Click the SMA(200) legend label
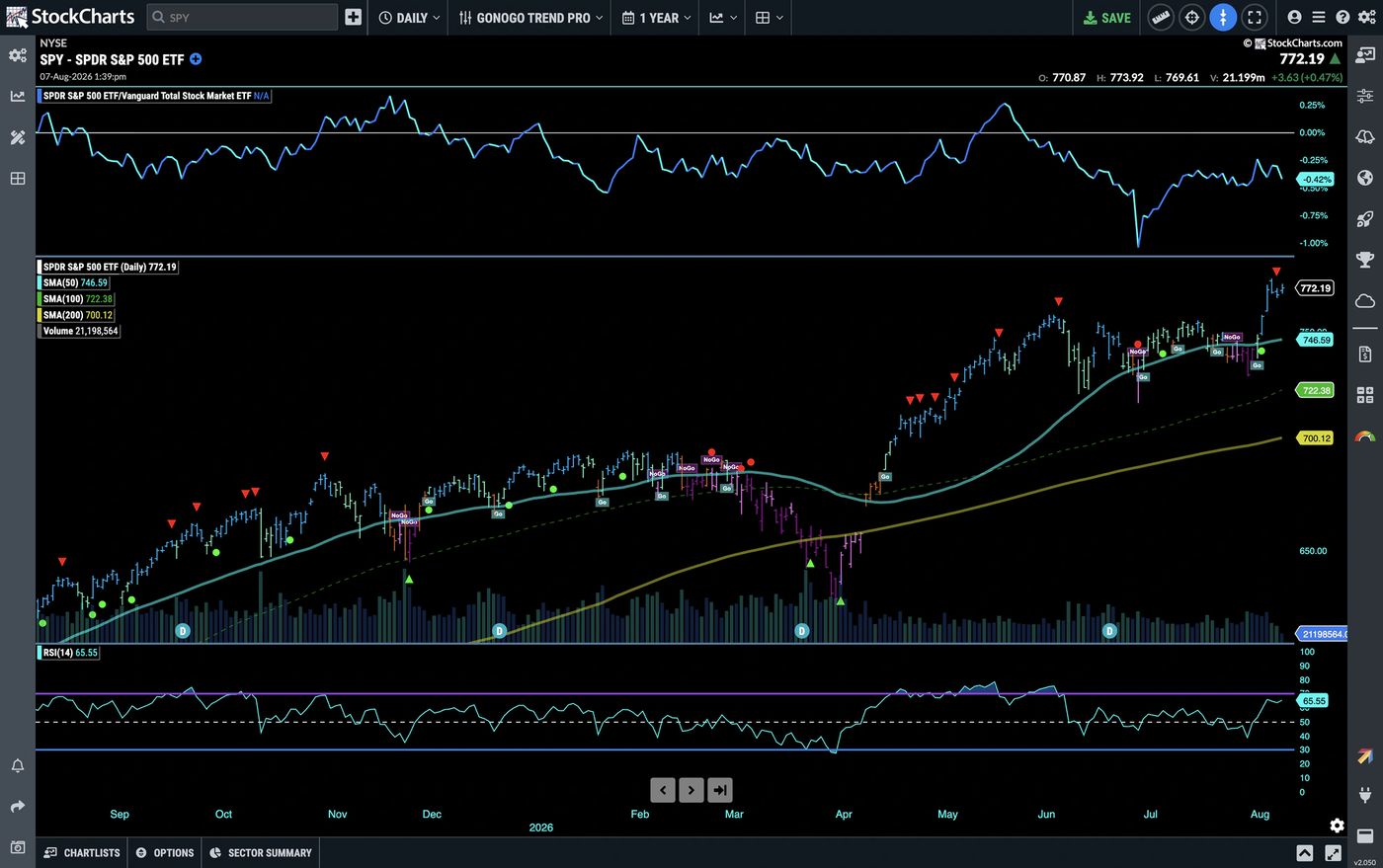This screenshot has width=1383, height=868. (x=78, y=315)
